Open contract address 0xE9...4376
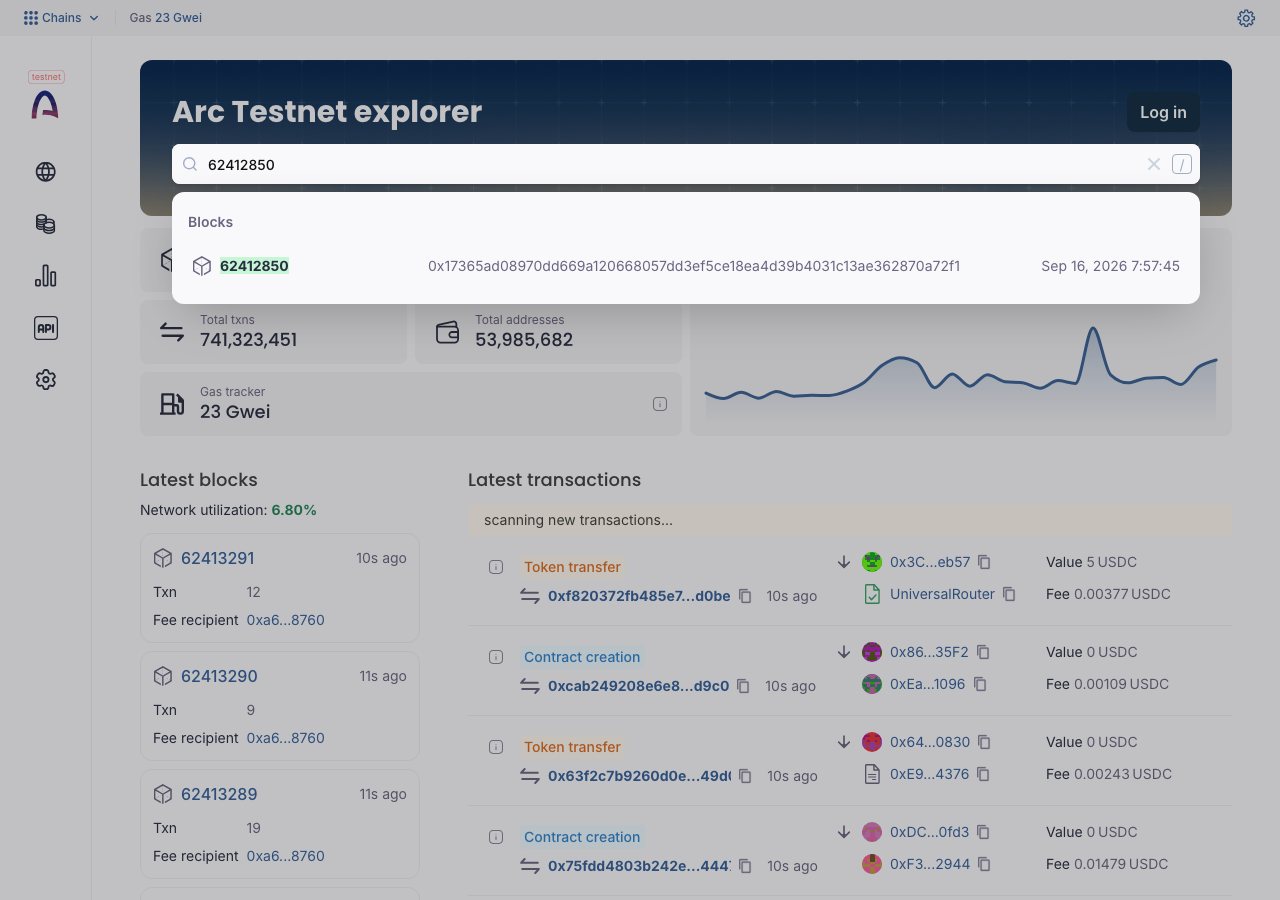 [929, 774]
